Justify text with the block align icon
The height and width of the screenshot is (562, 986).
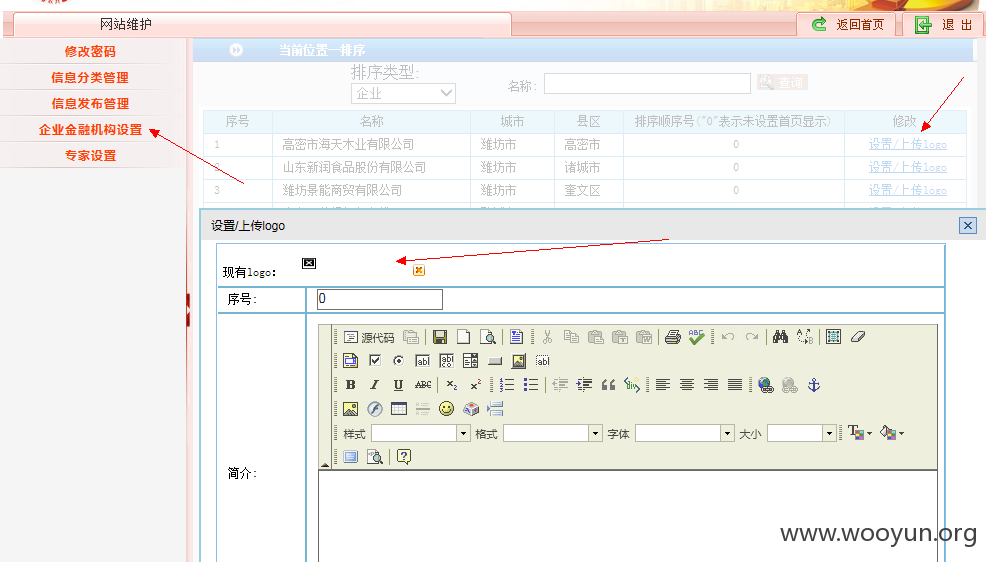[734, 385]
